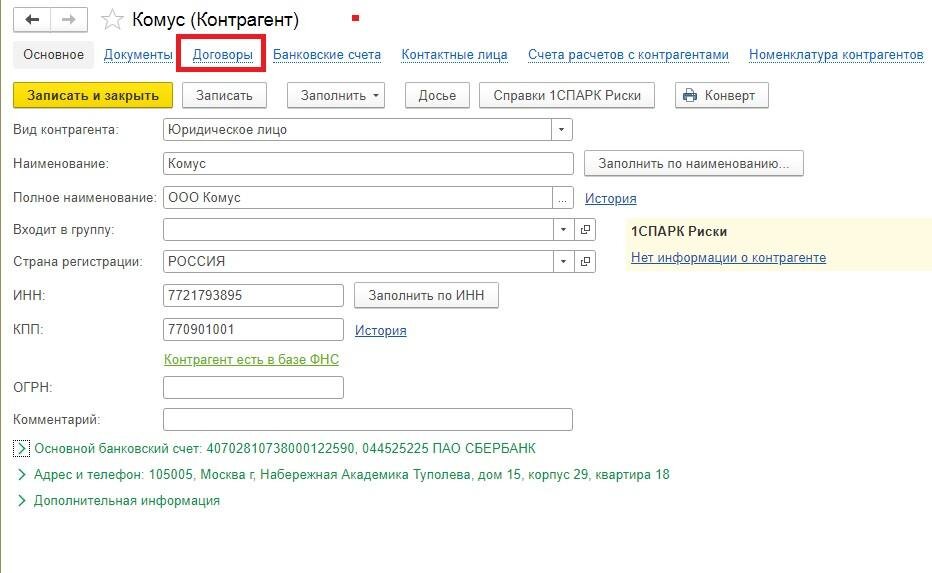Viewport: 932px width, 573px height.
Task: Click the Конверт print button
Action: 722,95
